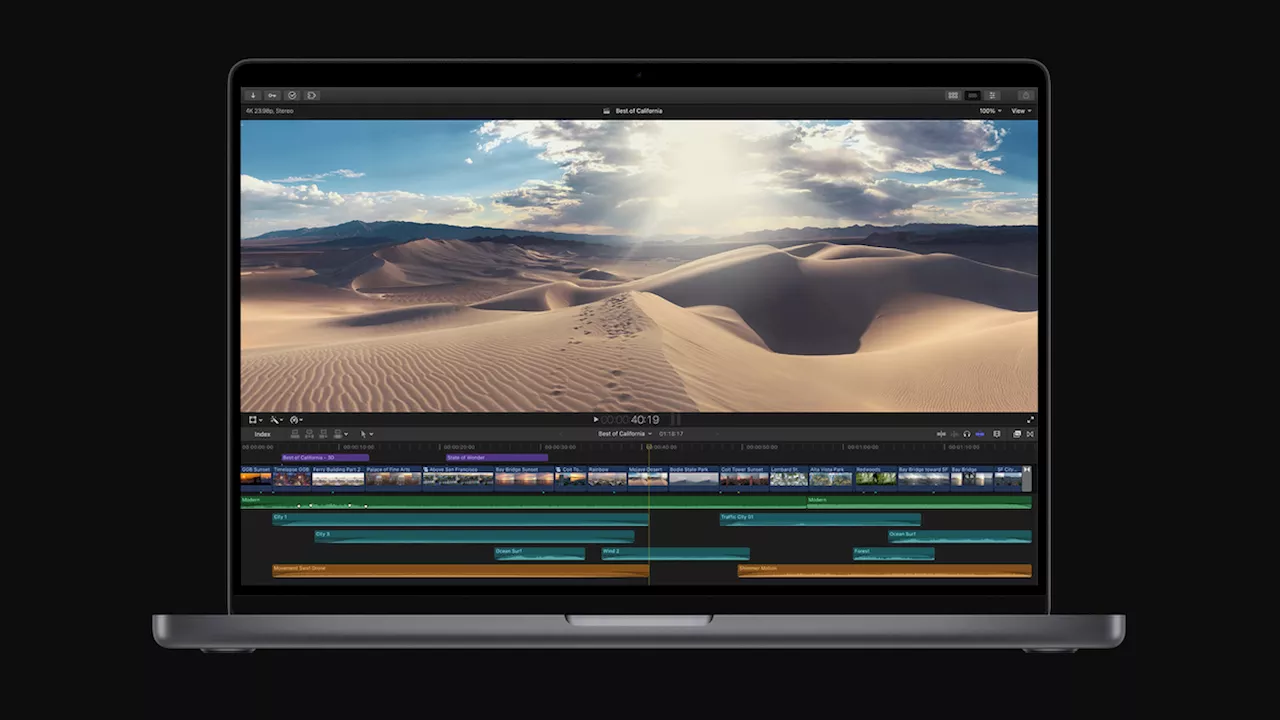Click the project duration 01:18:17 text
This screenshot has height=720, width=1280.
pyautogui.click(x=671, y=434)
